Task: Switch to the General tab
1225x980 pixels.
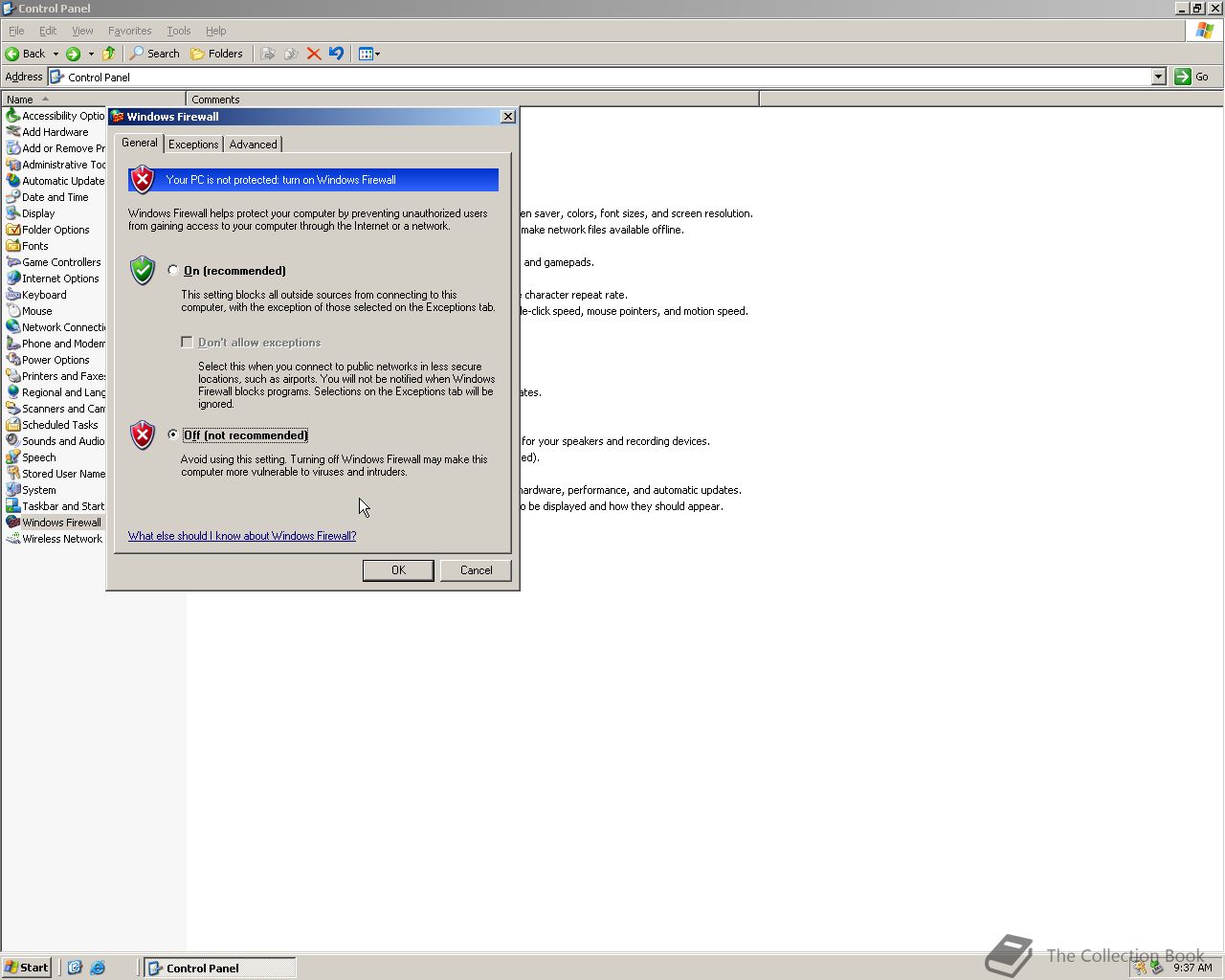Action: point(140,143)
